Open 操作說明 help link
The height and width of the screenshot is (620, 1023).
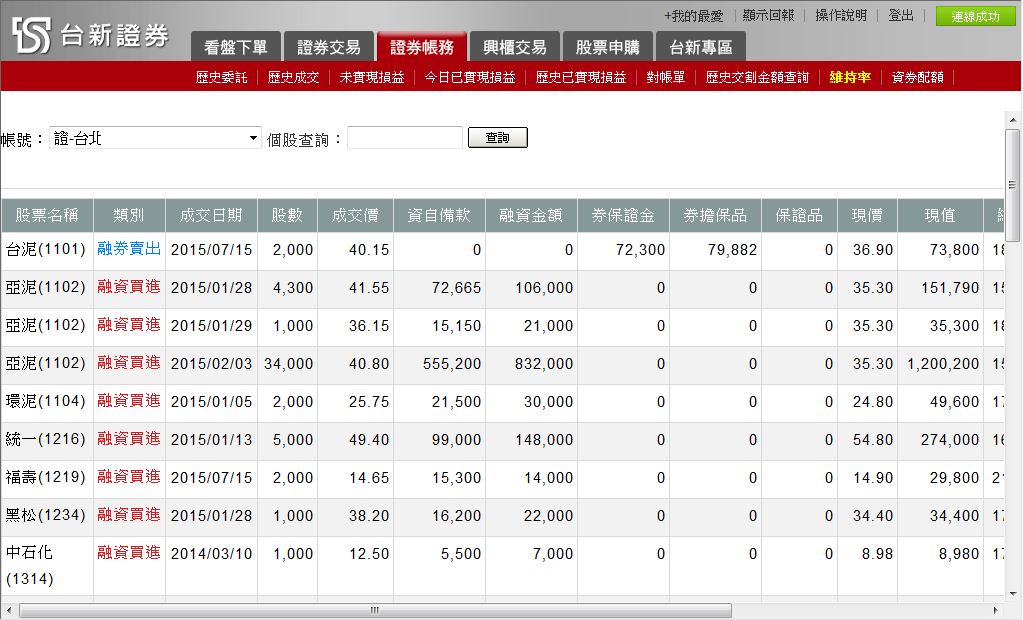(840, 16)
